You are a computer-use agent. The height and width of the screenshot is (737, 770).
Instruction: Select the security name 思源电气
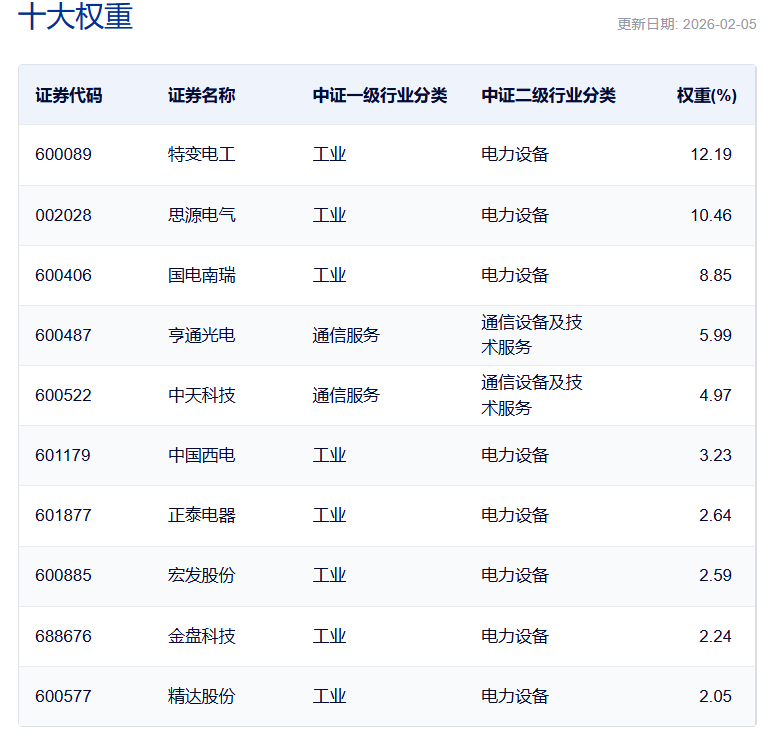201,215
